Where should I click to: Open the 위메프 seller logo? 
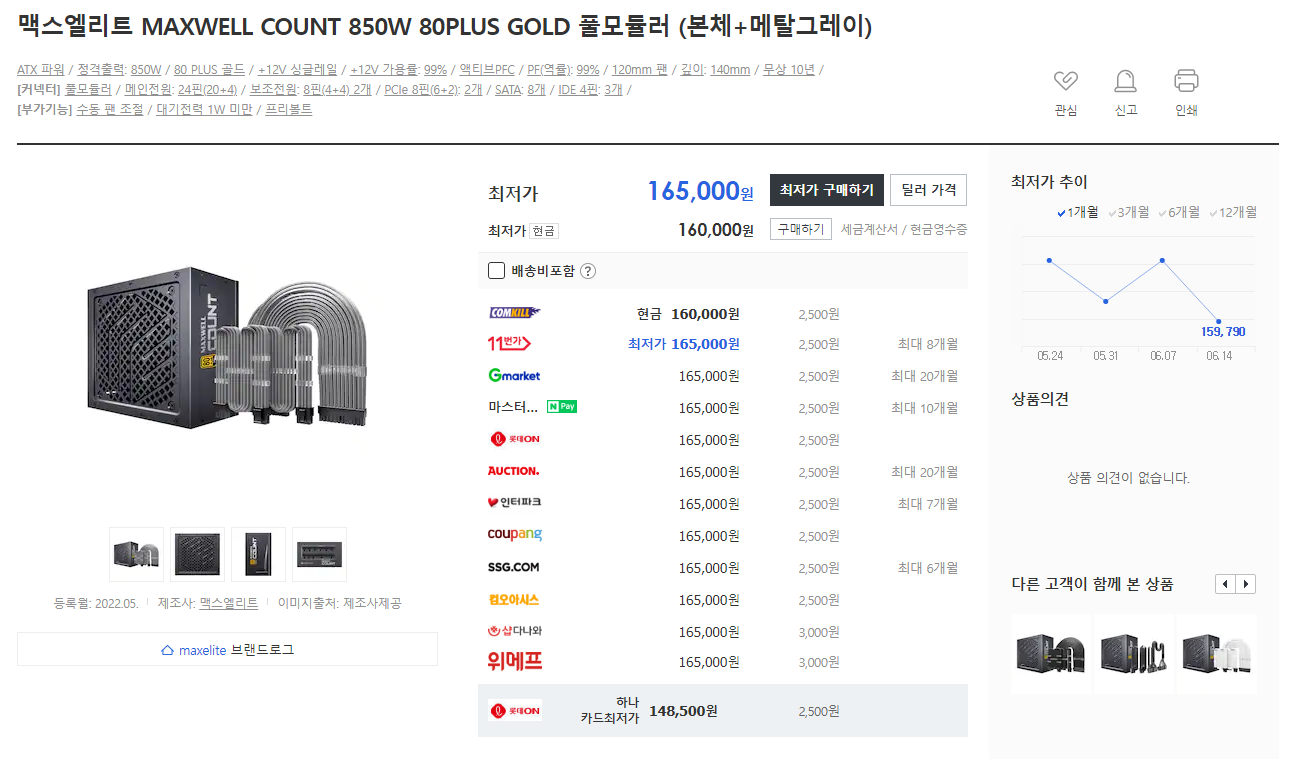coord(514,661)
